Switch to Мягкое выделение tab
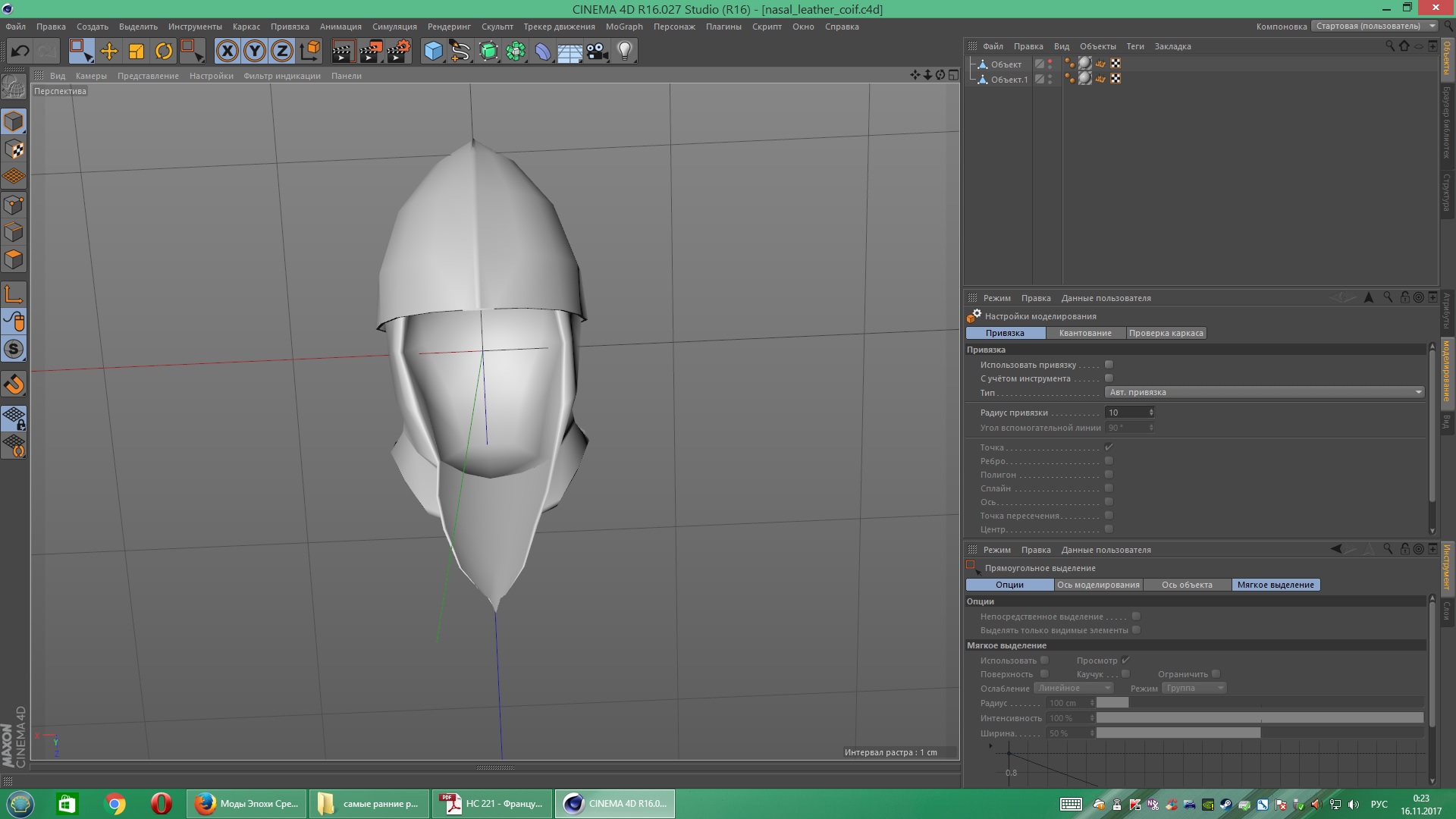The width and height of the screenshot is (1456, 819). [x=1276, y=585]
